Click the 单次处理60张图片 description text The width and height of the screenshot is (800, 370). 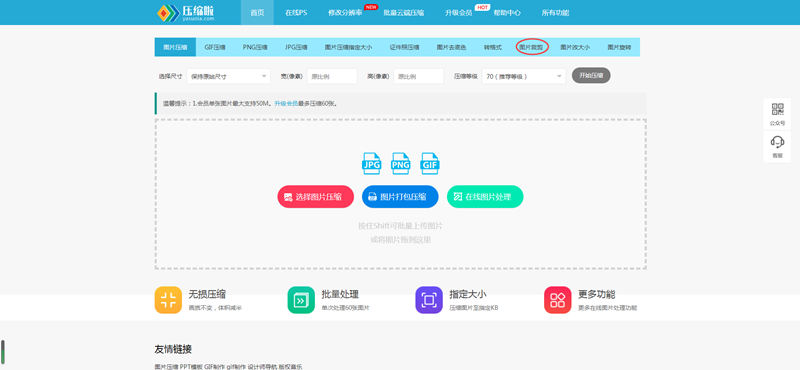pos(345,308)
